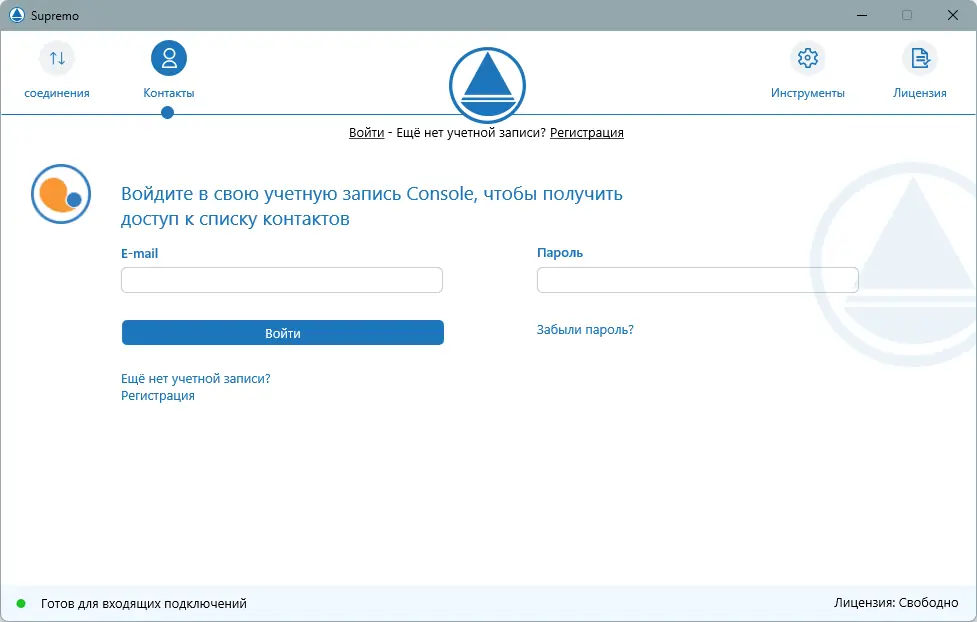Click the orange Console account icon
The width and height of the screenshot is (977, 622).
click(61, 194)
